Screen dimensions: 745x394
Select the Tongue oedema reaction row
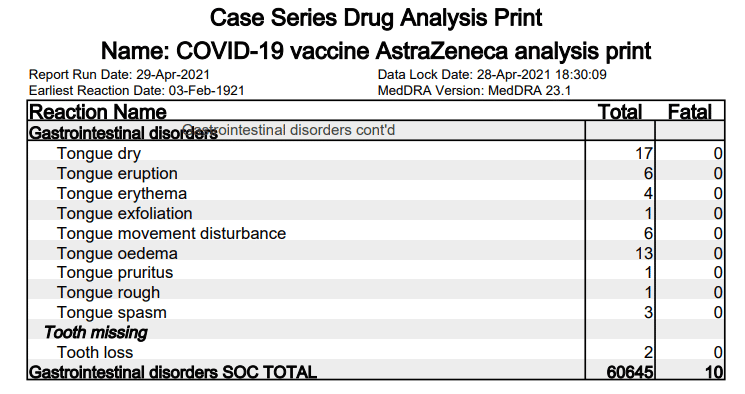(x=376, y=253)
